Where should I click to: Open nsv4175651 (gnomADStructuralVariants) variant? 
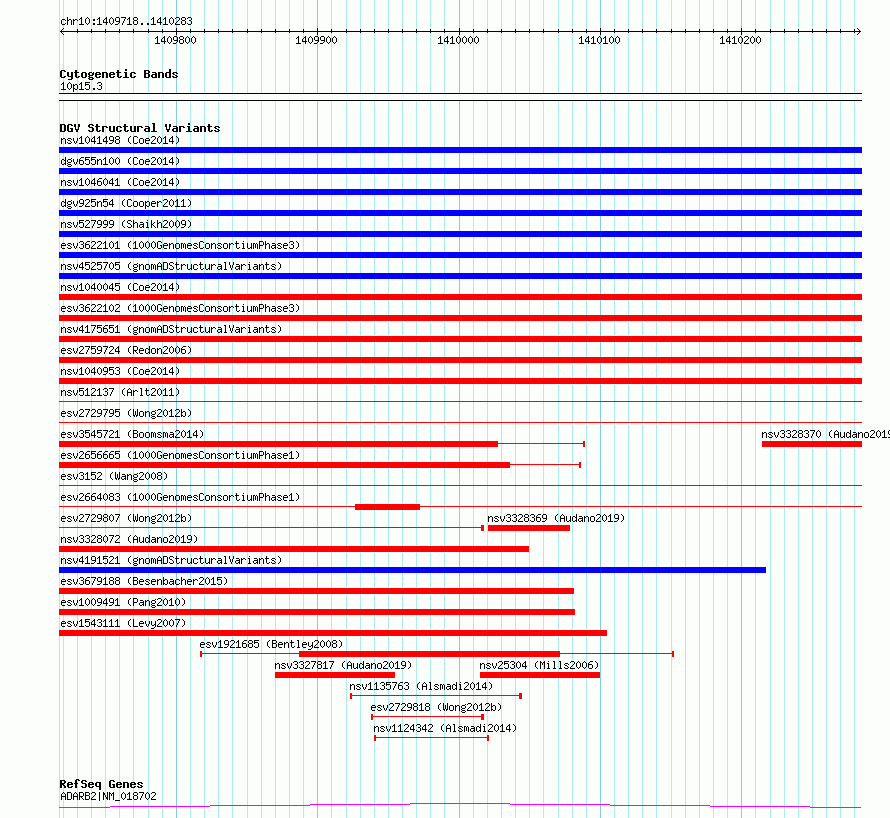pyautogui.click(x=171, y=329)
